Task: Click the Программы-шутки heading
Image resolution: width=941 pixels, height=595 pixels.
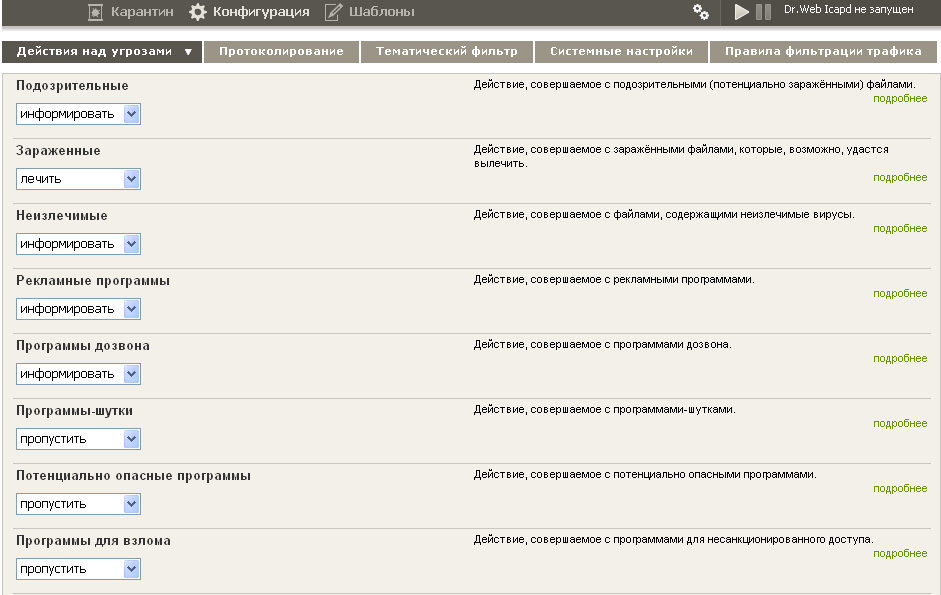Action: [x=74, y=411]
